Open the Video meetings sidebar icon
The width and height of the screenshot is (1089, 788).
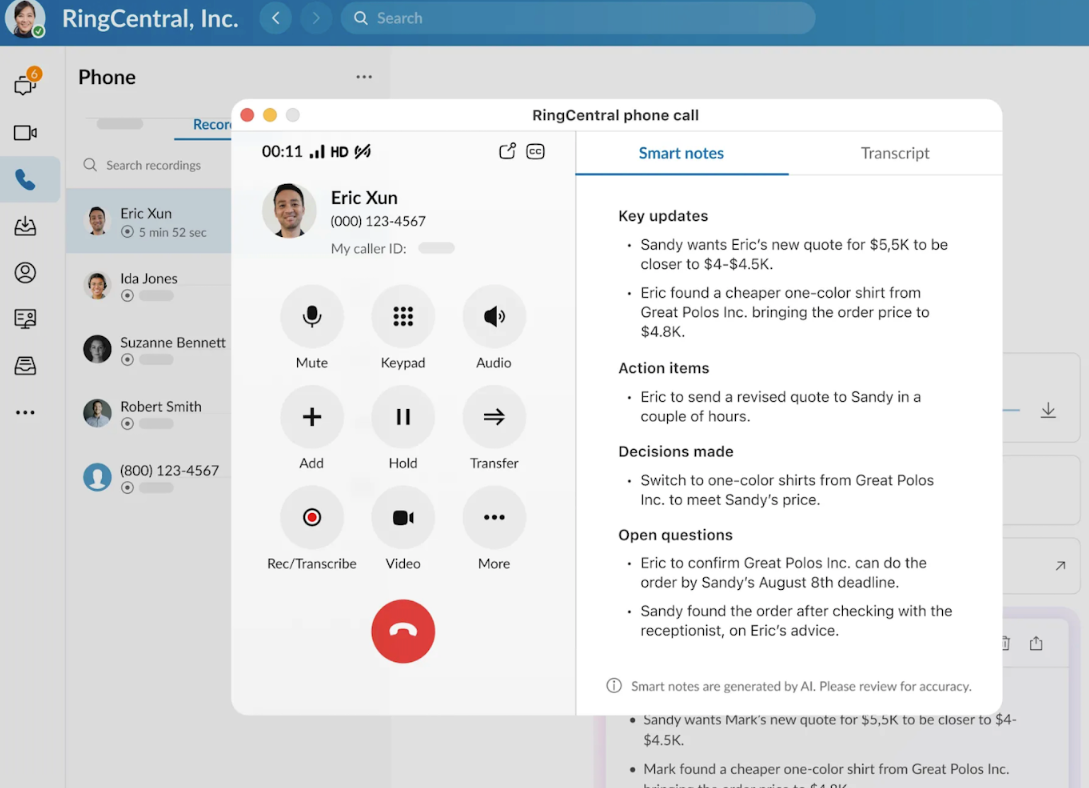(x=26, y=133)
